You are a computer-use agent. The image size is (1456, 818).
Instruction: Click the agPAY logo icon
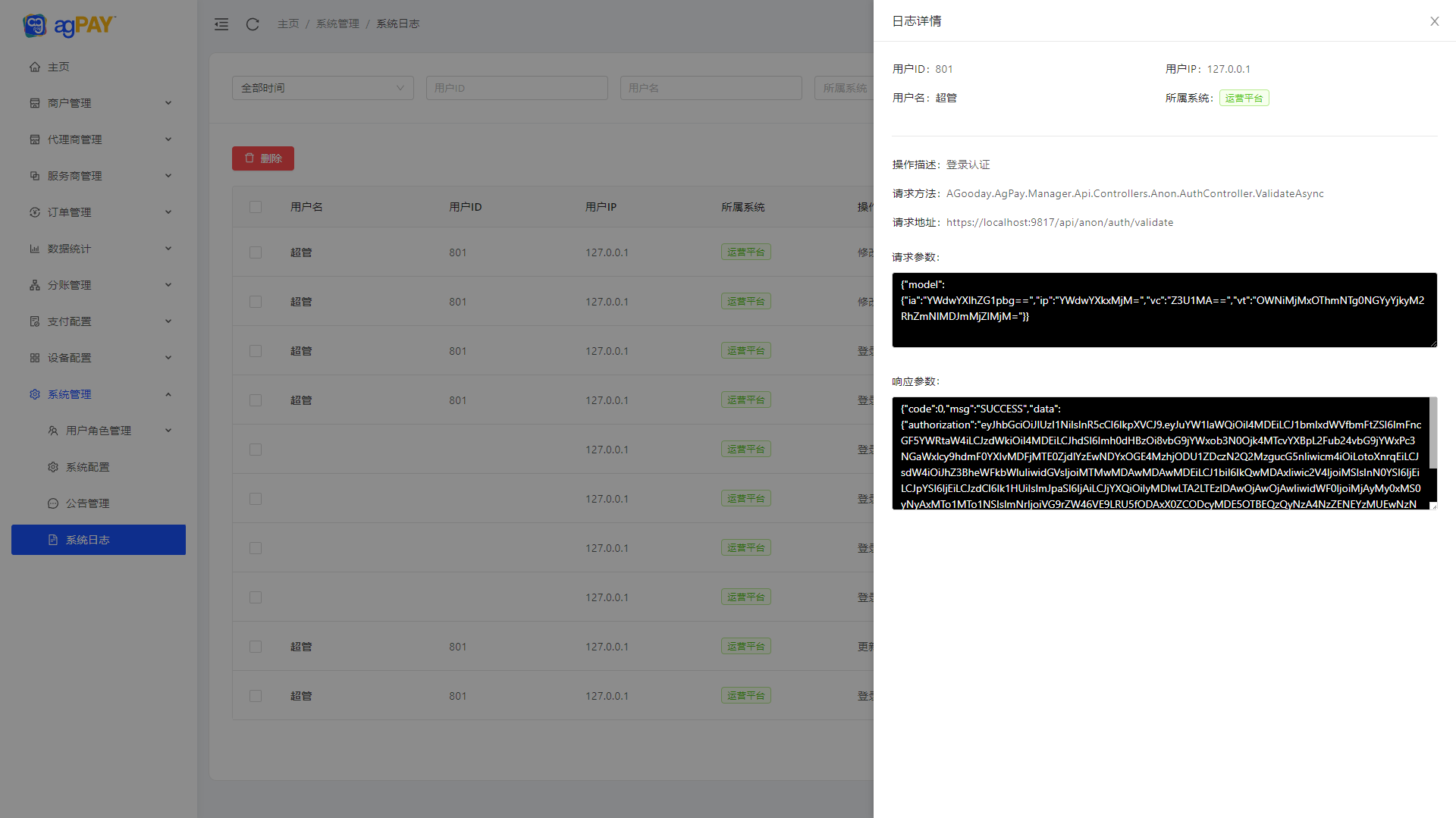(35, 25)
